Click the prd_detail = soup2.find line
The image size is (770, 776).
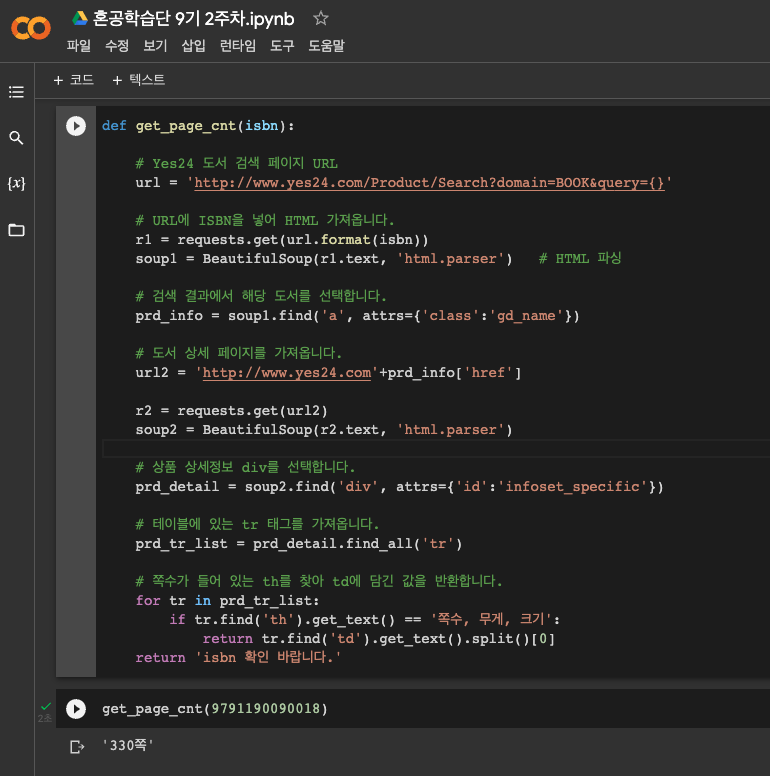[399, 486]
